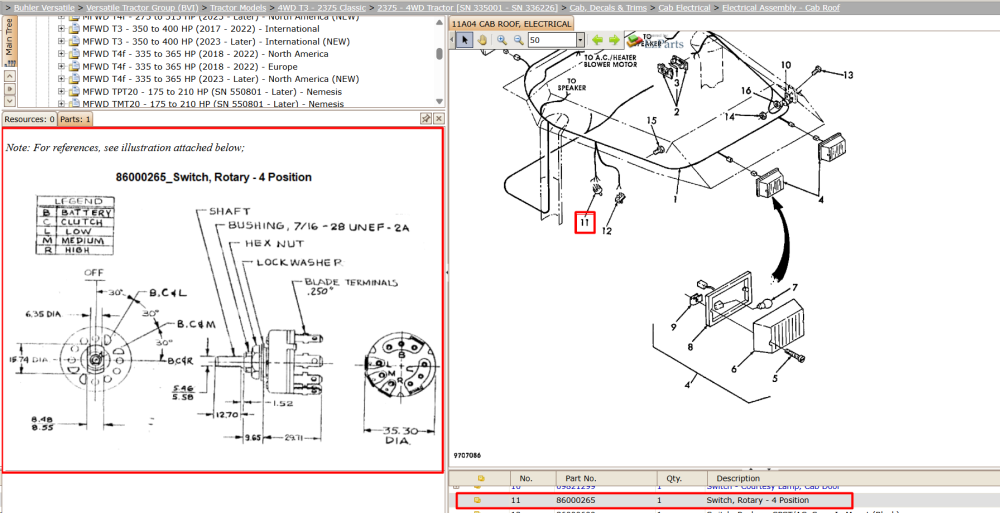Open the Main Tree side tab
Image resolution: width=1000 pixels, height=513 pixels.
8,40
